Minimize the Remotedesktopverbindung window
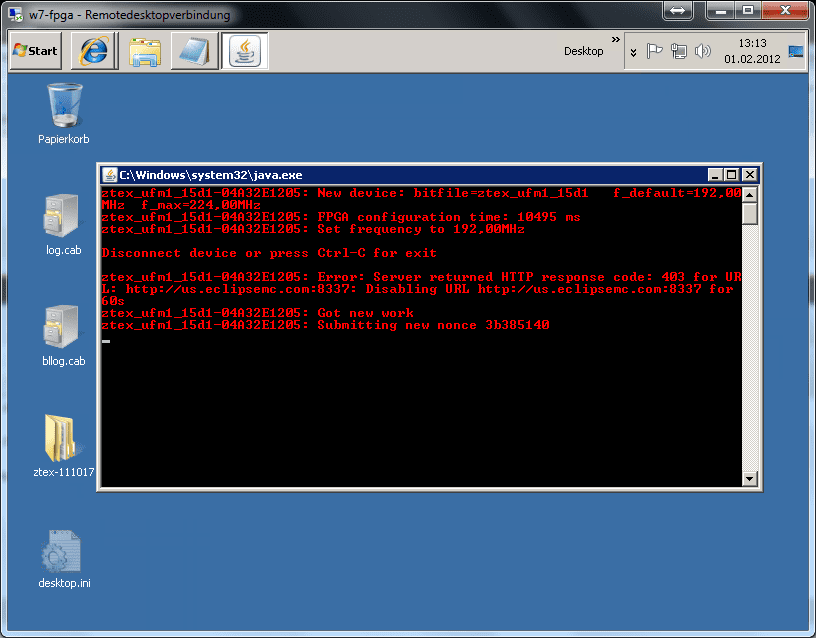The width and height of the screenshot is (816, 638). (x=720, y=10)
